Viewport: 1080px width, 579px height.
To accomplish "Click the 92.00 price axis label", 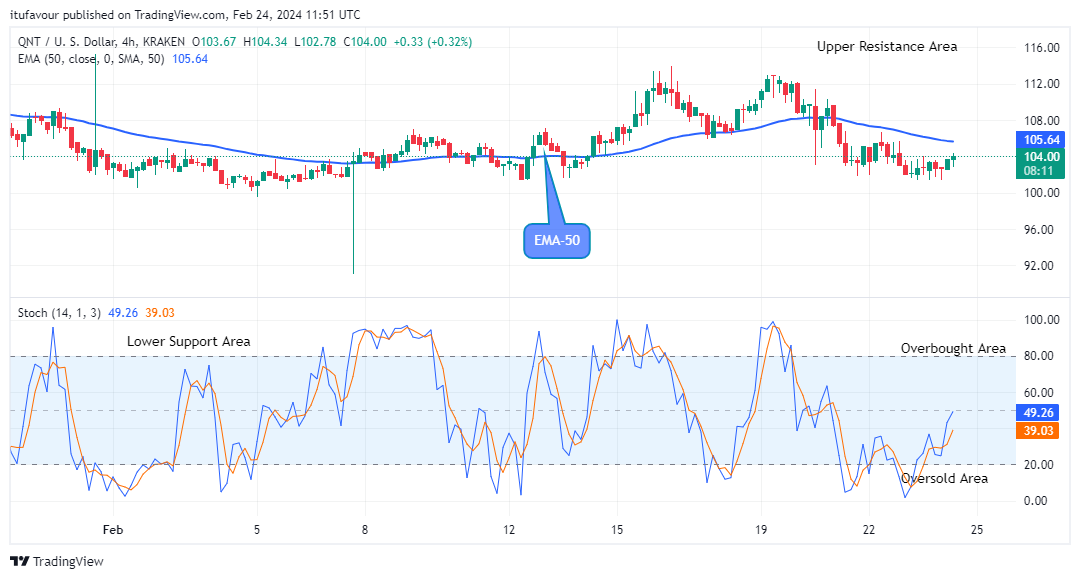I will click(x=1041, y=266).
